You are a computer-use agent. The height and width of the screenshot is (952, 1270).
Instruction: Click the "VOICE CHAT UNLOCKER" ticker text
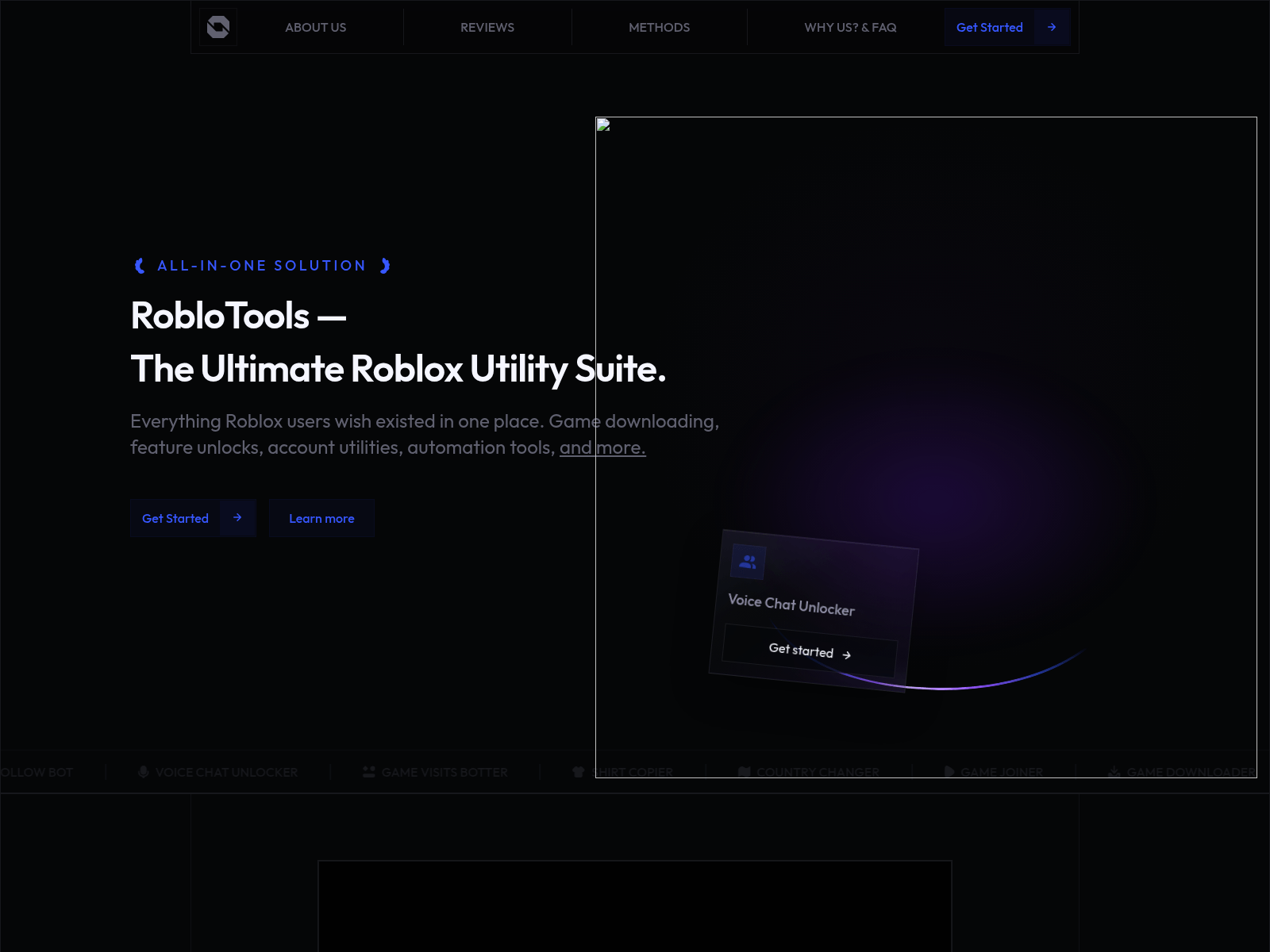tap(226, 772)
